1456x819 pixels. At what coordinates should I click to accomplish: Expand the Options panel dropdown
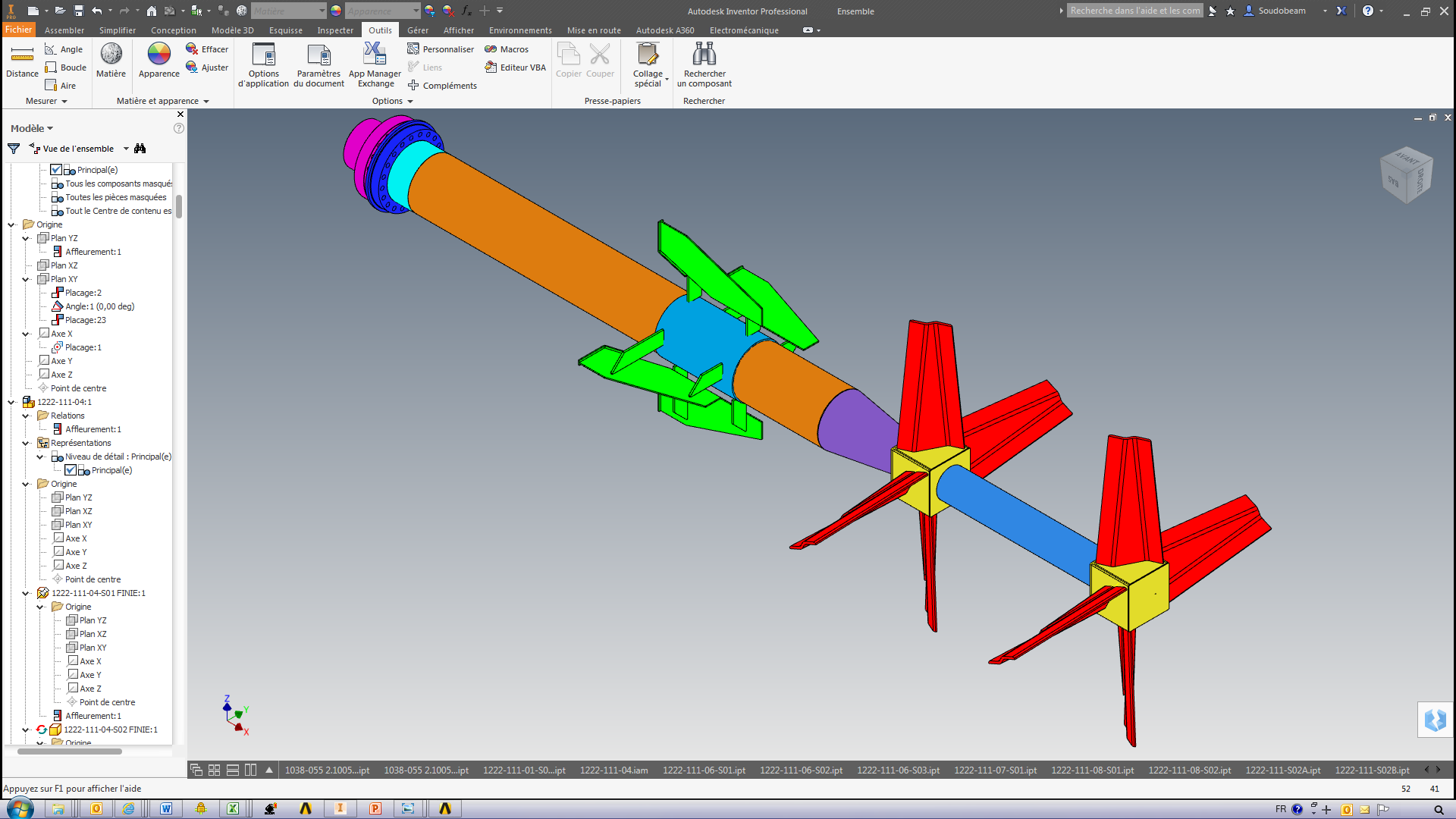point(393,101)
